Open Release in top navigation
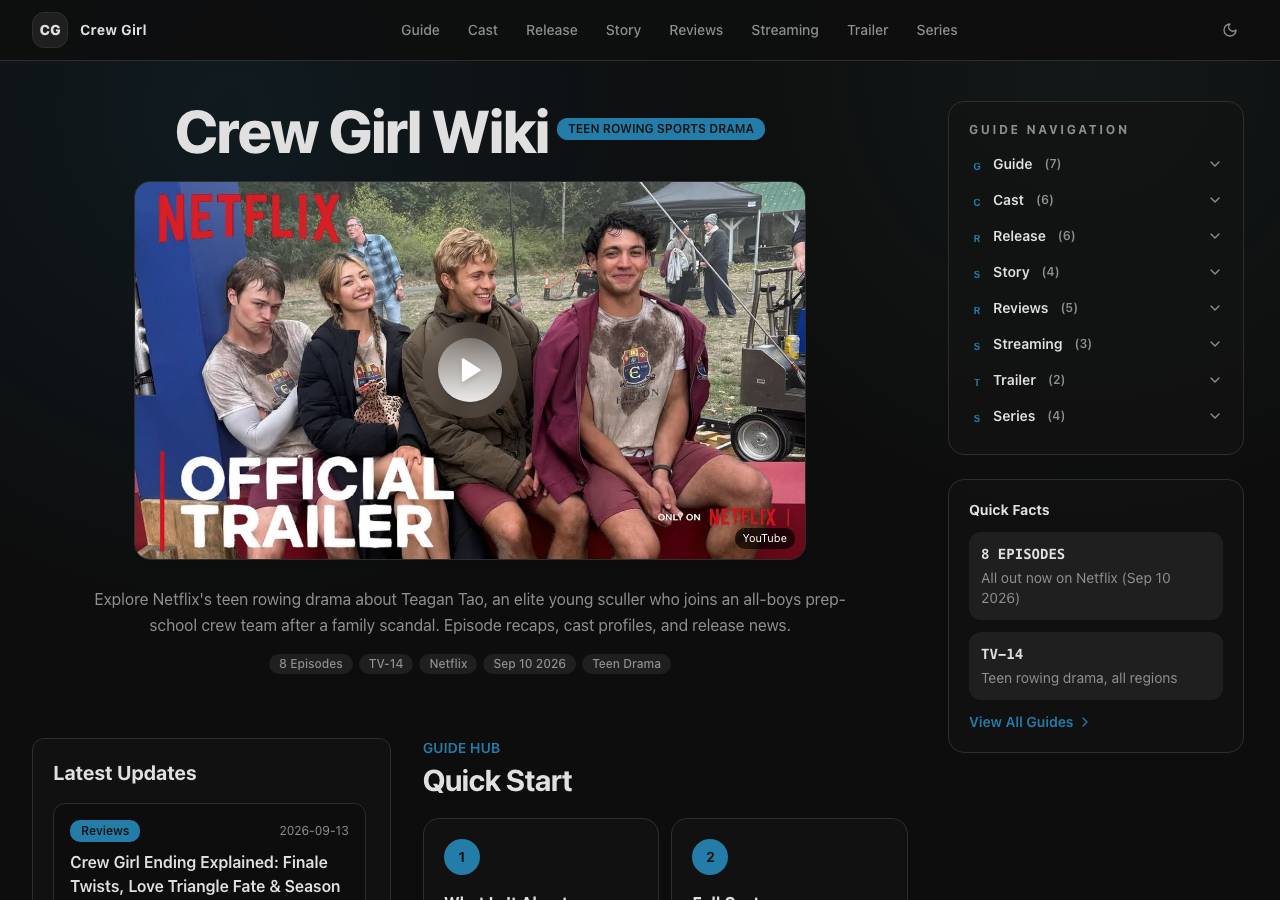This screenshot has height=900, width=1280. 552,30
